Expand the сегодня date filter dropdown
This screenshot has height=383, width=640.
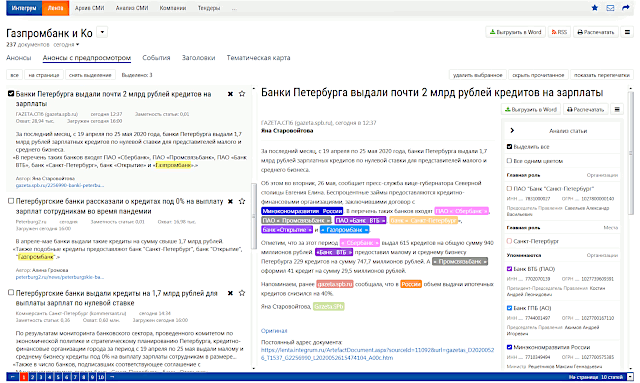point(66,45)
